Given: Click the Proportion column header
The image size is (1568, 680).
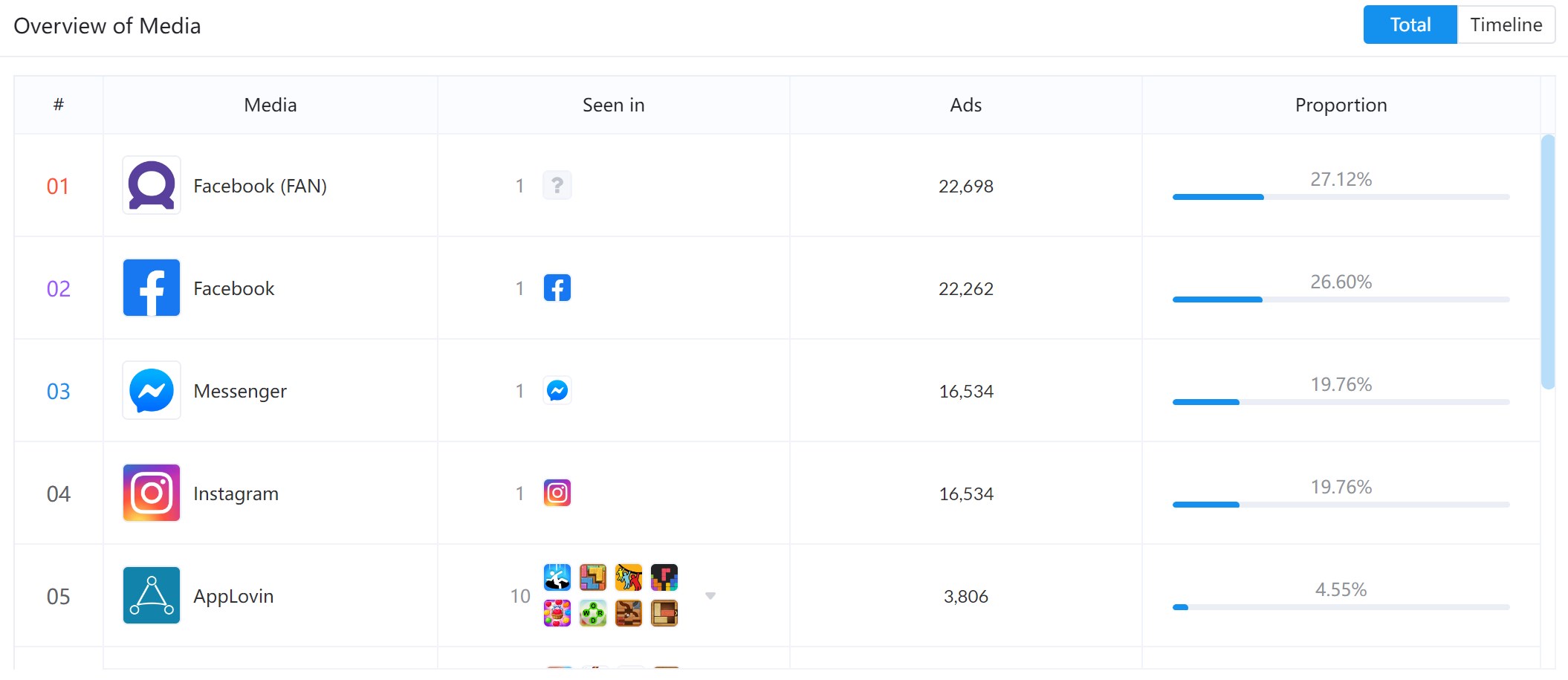Looking at the screenshot, I should coord(1341,105).
